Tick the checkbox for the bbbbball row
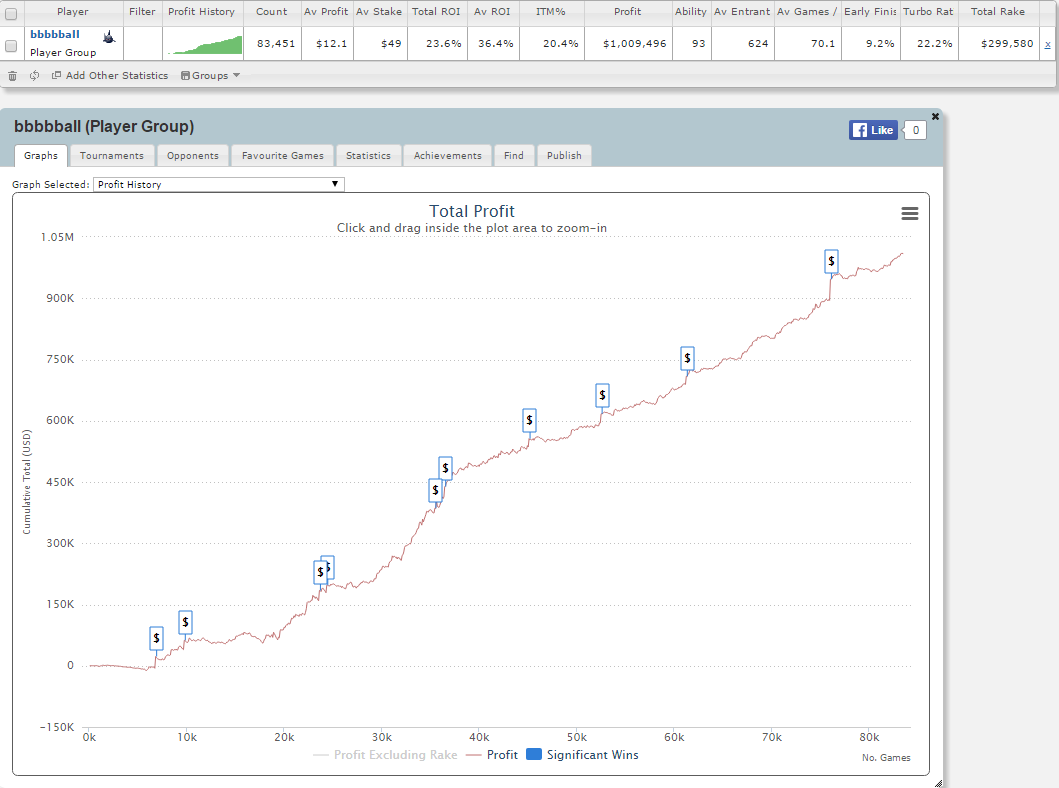 11,45
